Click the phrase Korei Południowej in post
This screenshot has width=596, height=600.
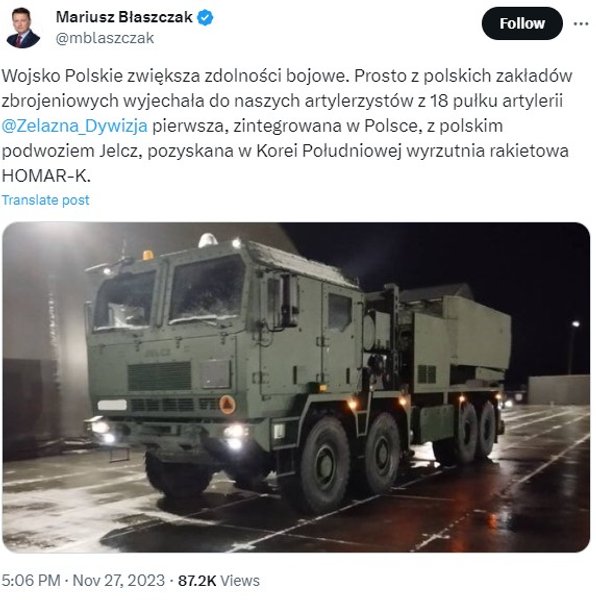tap(329, 151)
